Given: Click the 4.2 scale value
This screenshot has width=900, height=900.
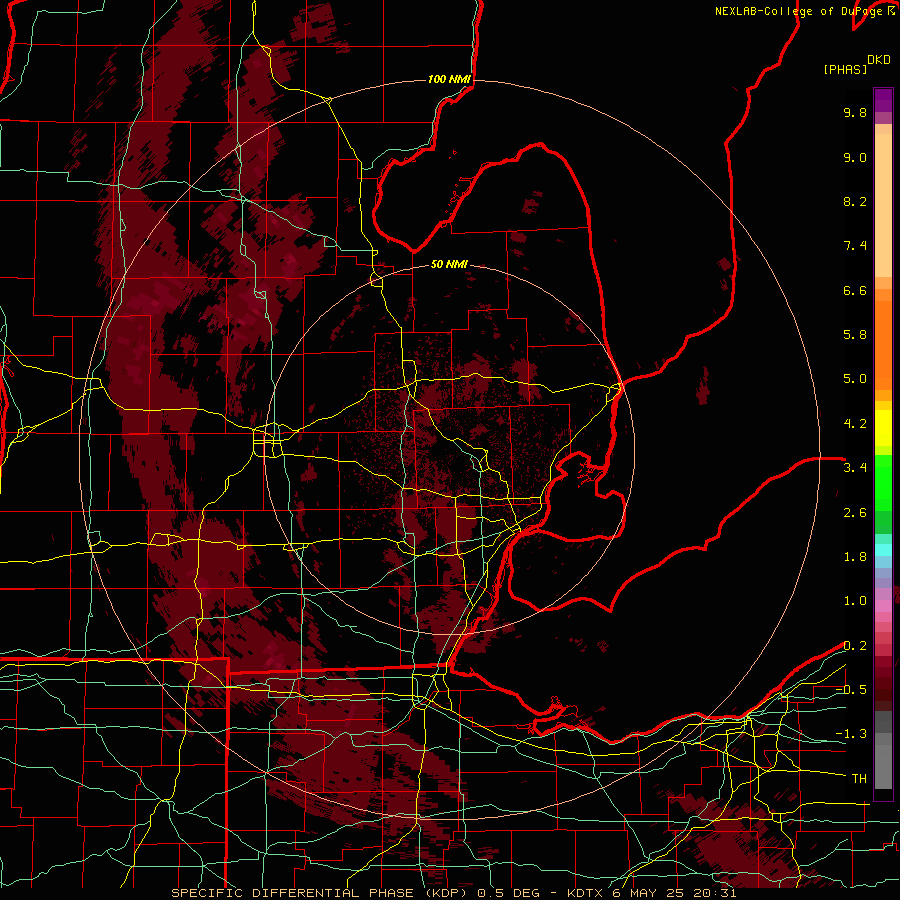Looking at the screenshot, I should (855, 424).
